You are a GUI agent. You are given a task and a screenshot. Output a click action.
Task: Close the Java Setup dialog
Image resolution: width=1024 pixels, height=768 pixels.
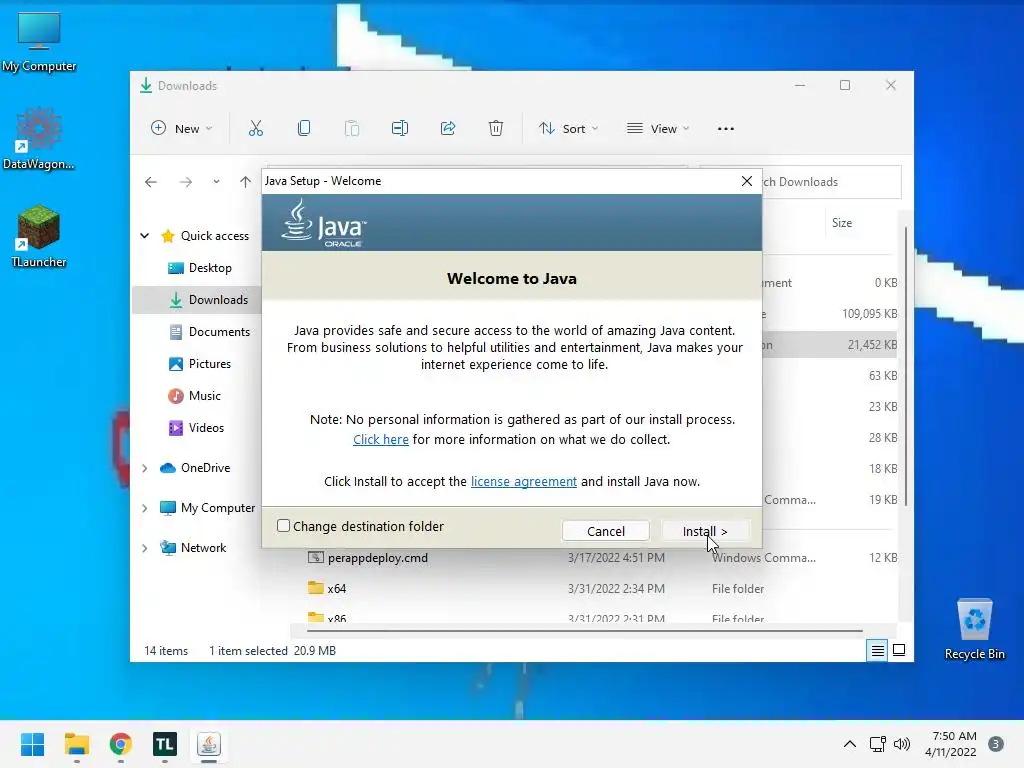coord(746,181)
